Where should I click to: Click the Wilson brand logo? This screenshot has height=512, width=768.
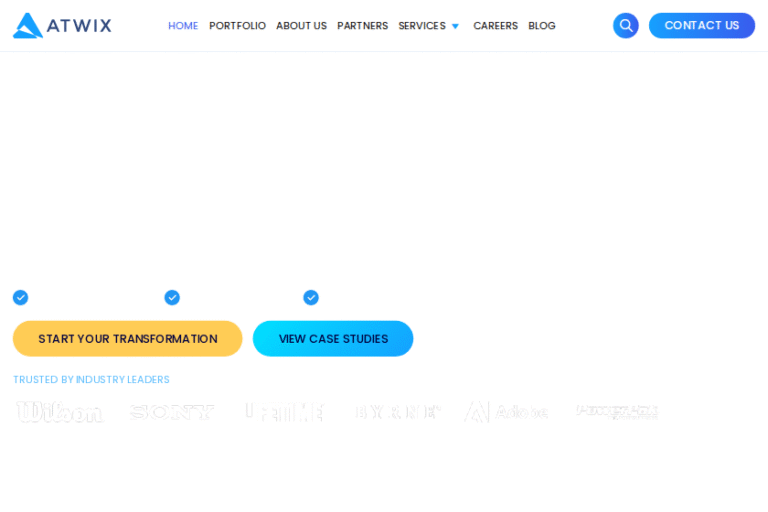(x=60, y=412)
